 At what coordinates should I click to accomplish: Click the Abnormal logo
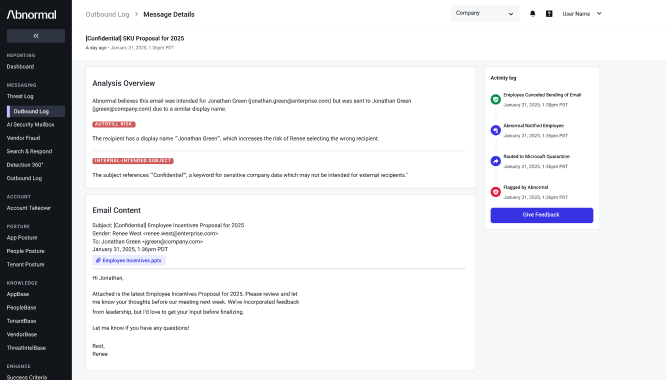31,14
